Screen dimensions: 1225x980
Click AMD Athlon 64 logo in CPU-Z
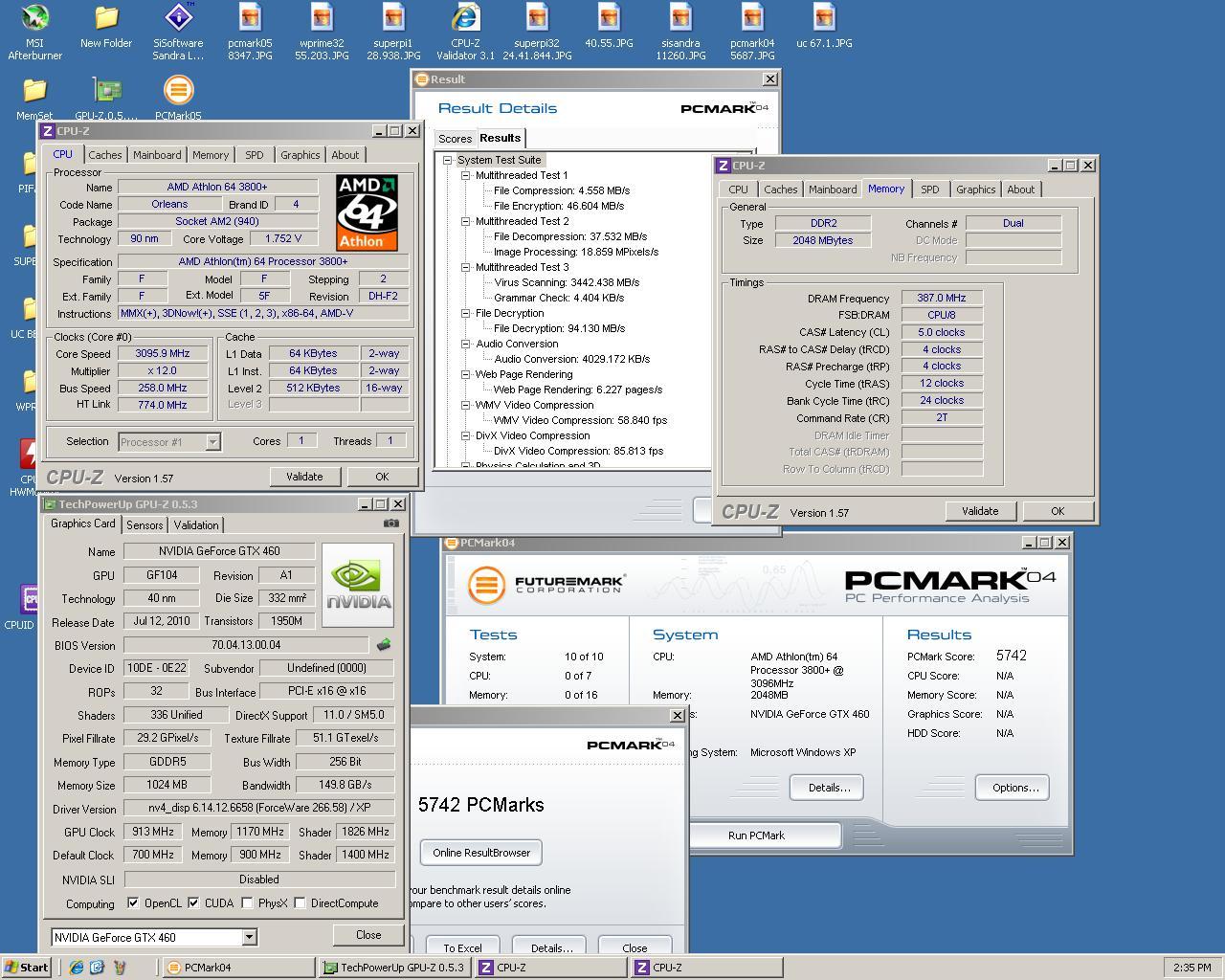(x=367, y=212)
